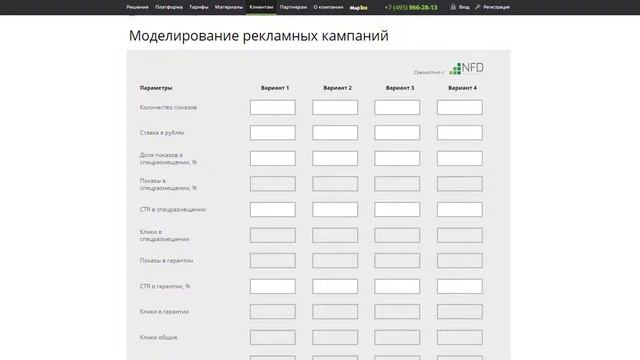This screenshot has width=640, height=360.
Task: Focus Доля показов в спецразмещении field, Вариант 4
Action: pos(460,158)
